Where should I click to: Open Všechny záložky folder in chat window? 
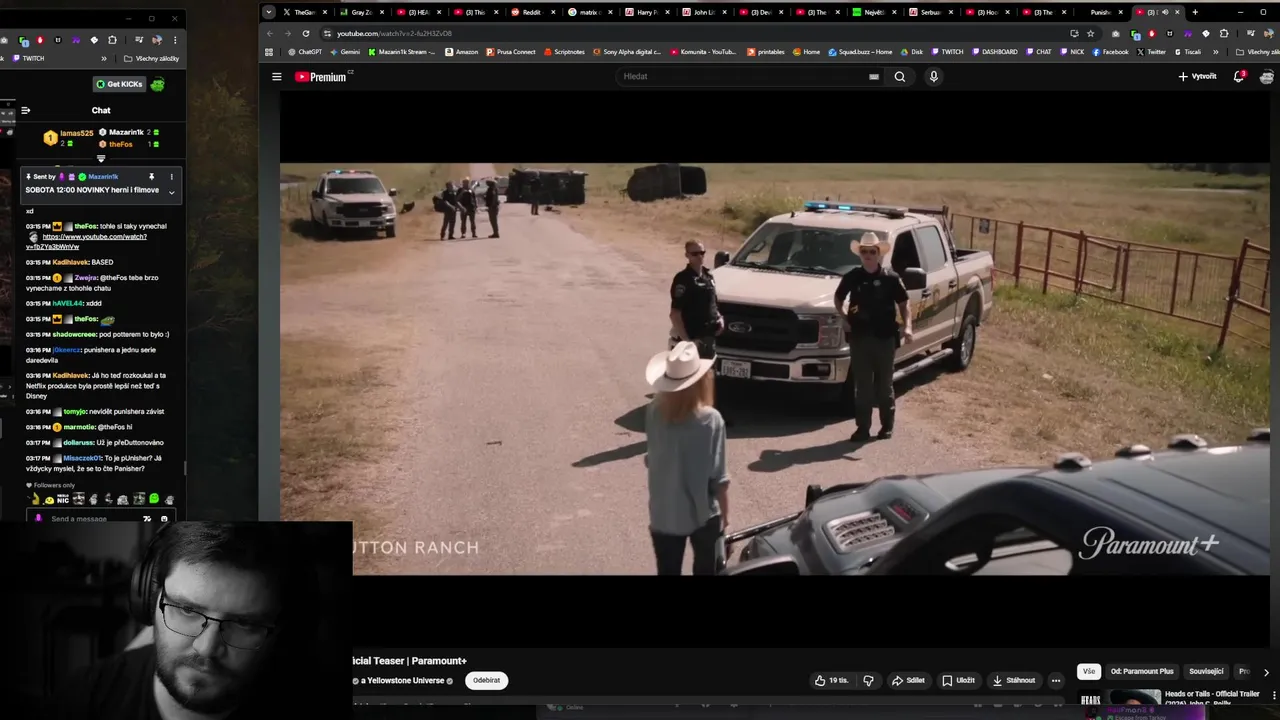coord(151,58)
